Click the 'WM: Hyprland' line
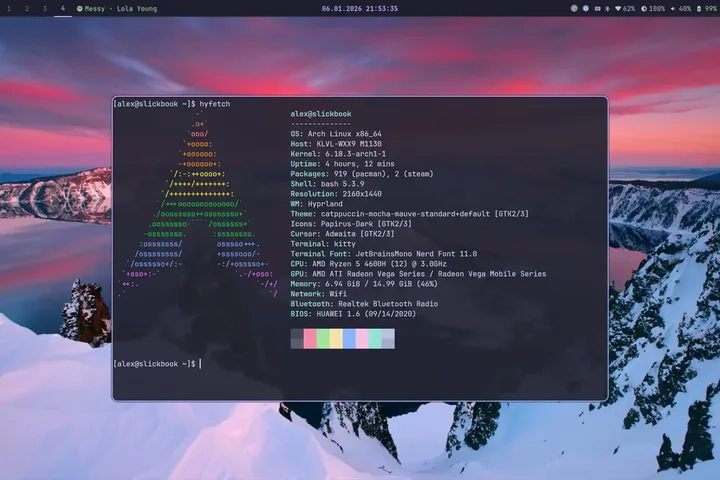 pyautogui.click(x=316, y=204)
